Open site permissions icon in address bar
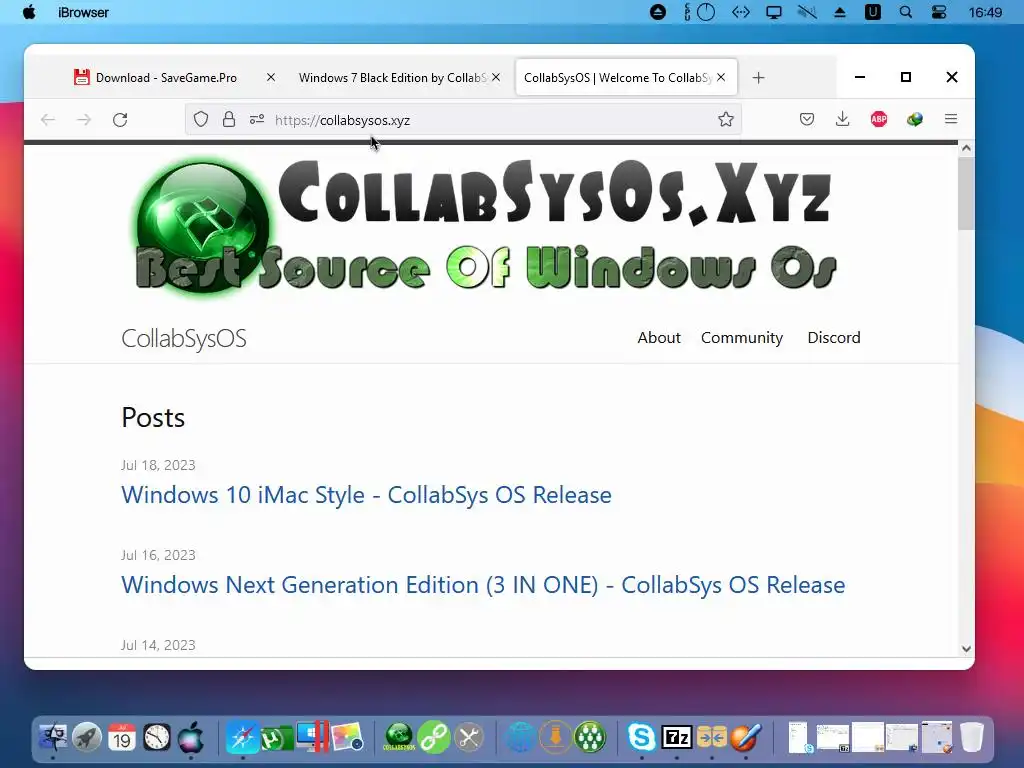This screenshot has width=1024, height=768. 257,120
